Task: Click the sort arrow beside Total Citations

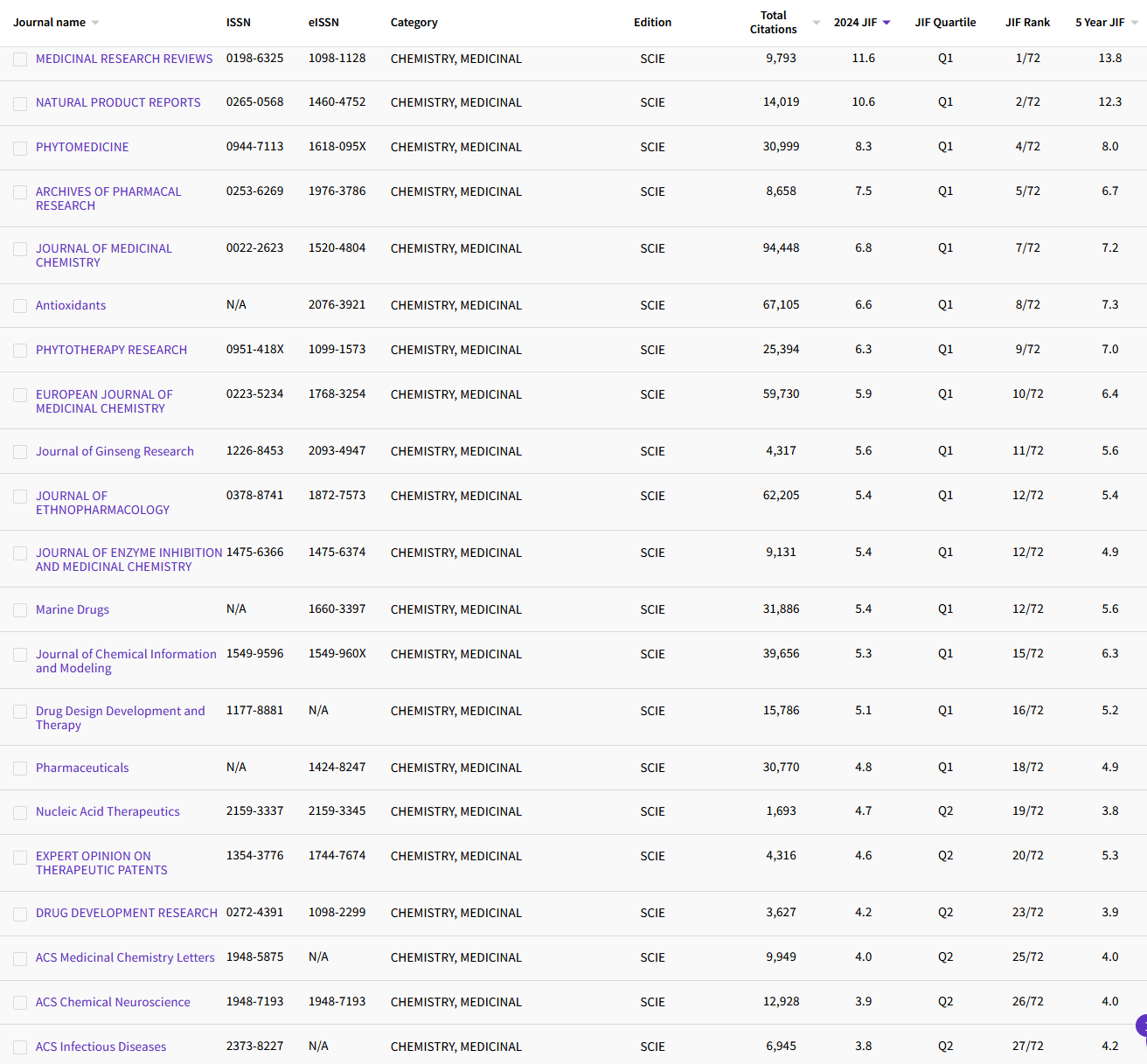Action: (x=816, y=23)
